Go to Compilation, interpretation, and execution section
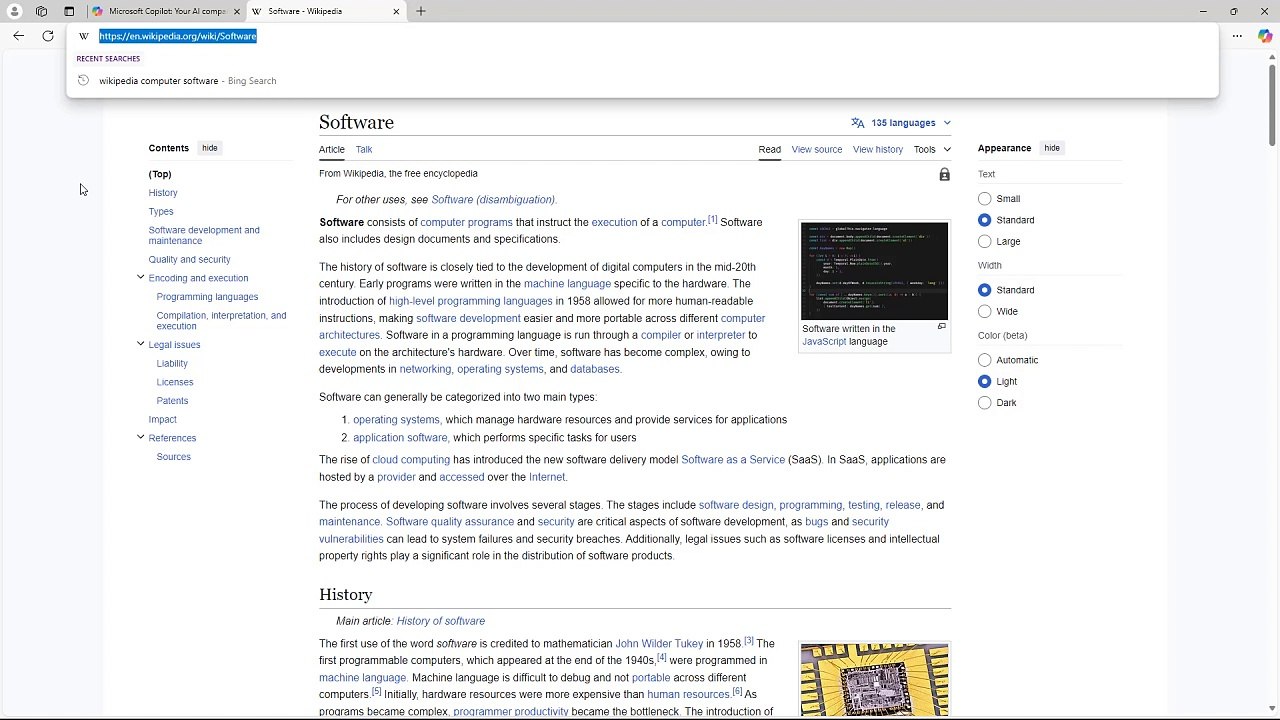 [x=221, y=321]
